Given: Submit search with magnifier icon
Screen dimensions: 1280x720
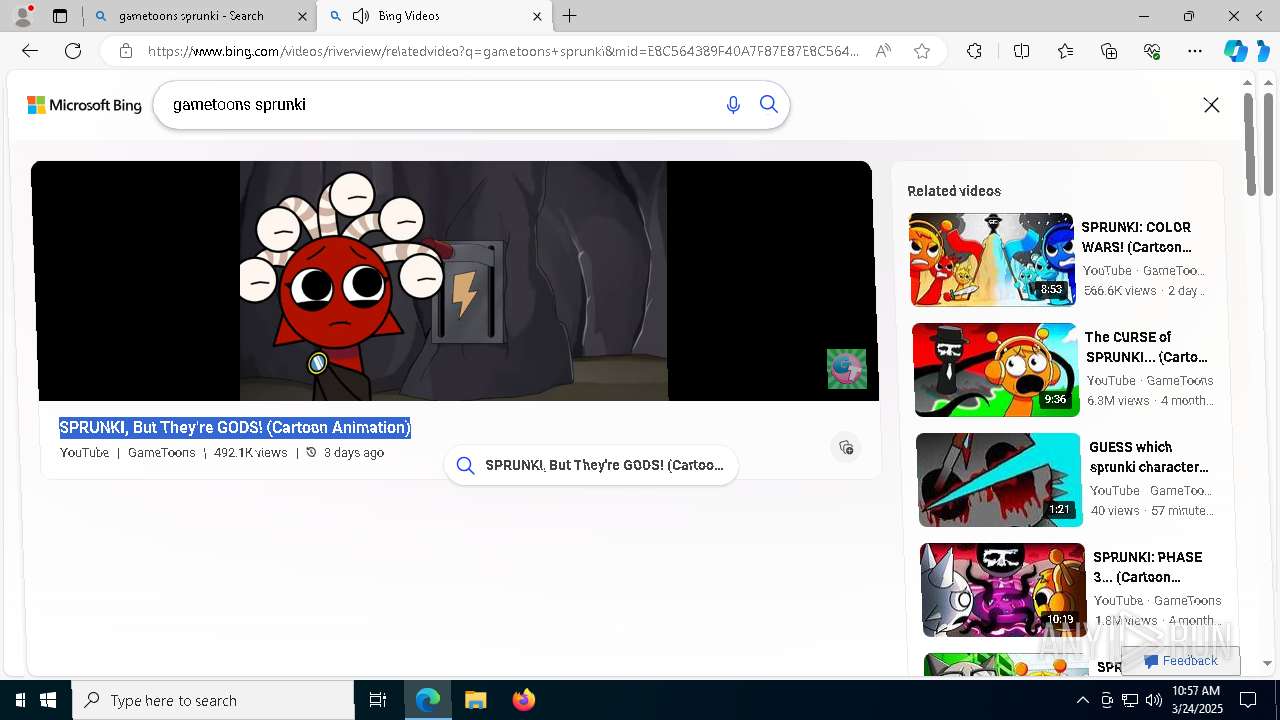Looking at the screenshot, I should point(769,104).
